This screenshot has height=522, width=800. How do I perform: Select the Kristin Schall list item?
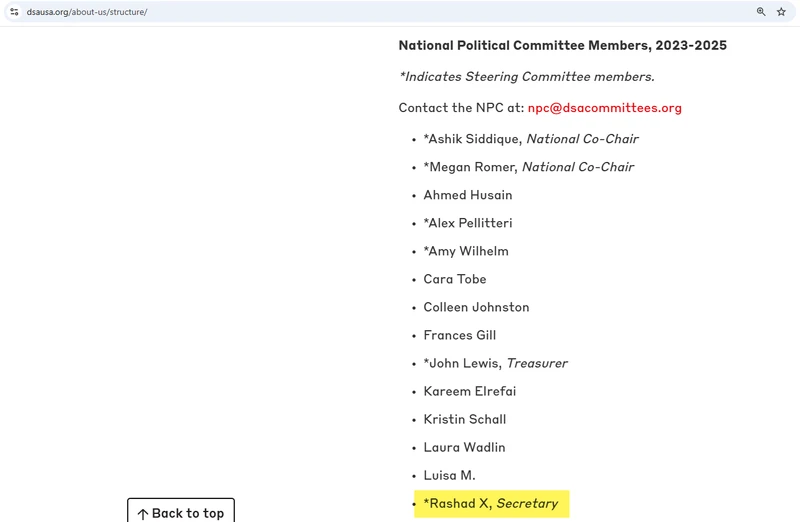tap(464, 419)
